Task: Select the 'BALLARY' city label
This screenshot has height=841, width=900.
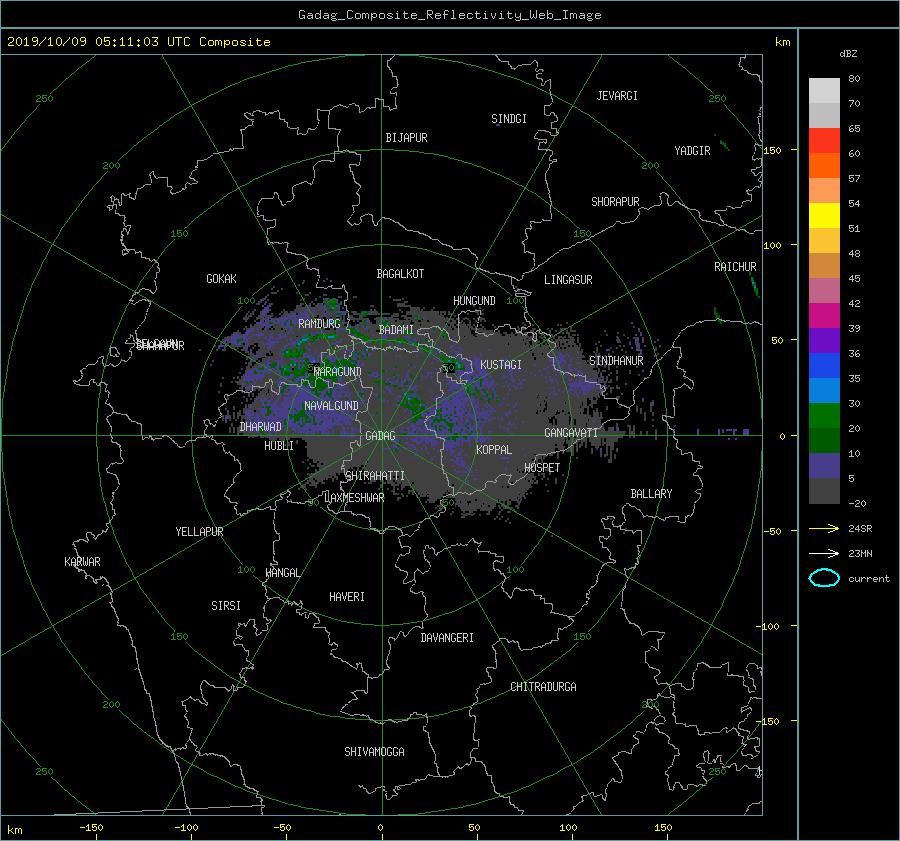Action: [651, 494]
